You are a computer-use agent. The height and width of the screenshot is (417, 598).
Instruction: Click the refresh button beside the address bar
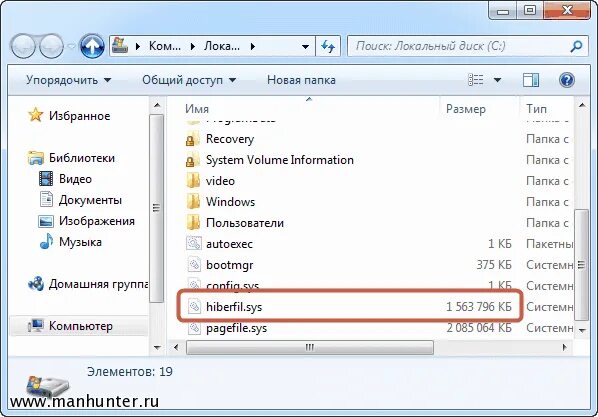coord(328,46)
